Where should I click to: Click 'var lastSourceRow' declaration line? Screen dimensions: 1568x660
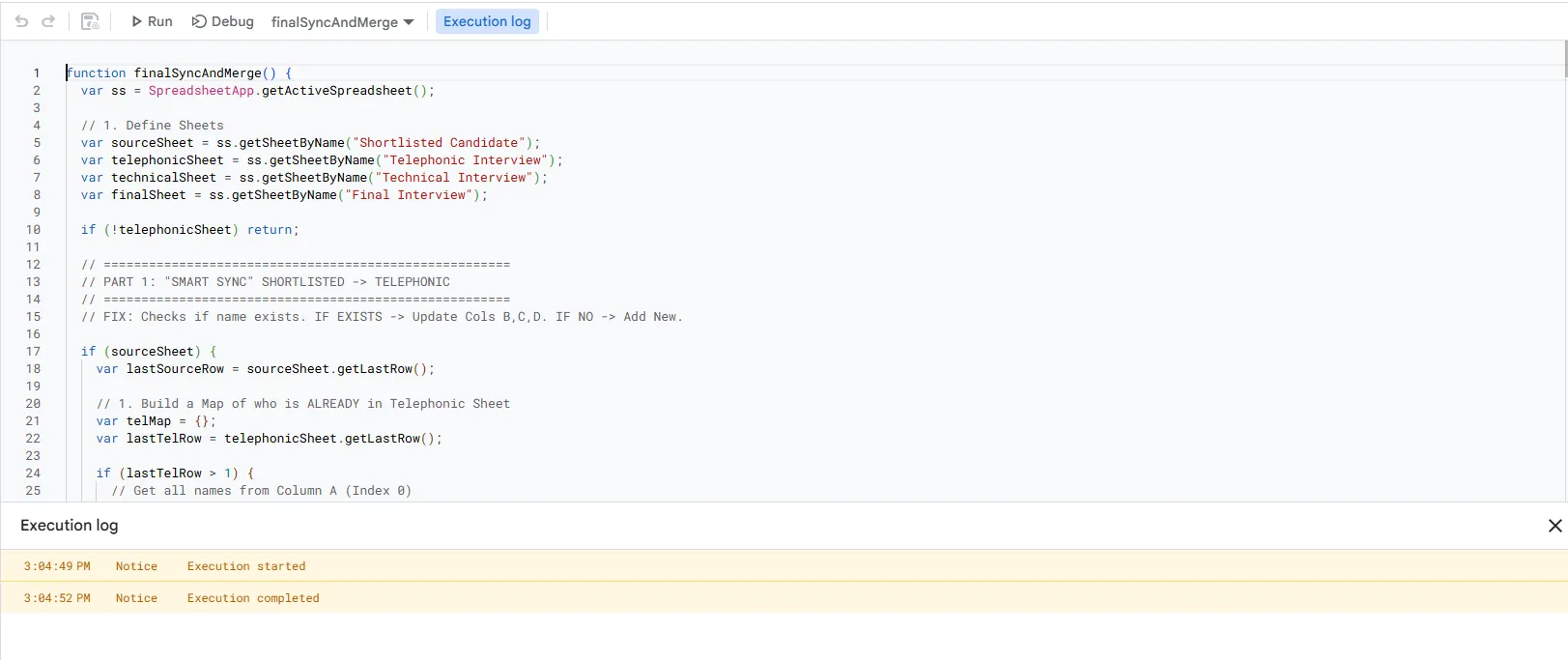coord(266,369)
